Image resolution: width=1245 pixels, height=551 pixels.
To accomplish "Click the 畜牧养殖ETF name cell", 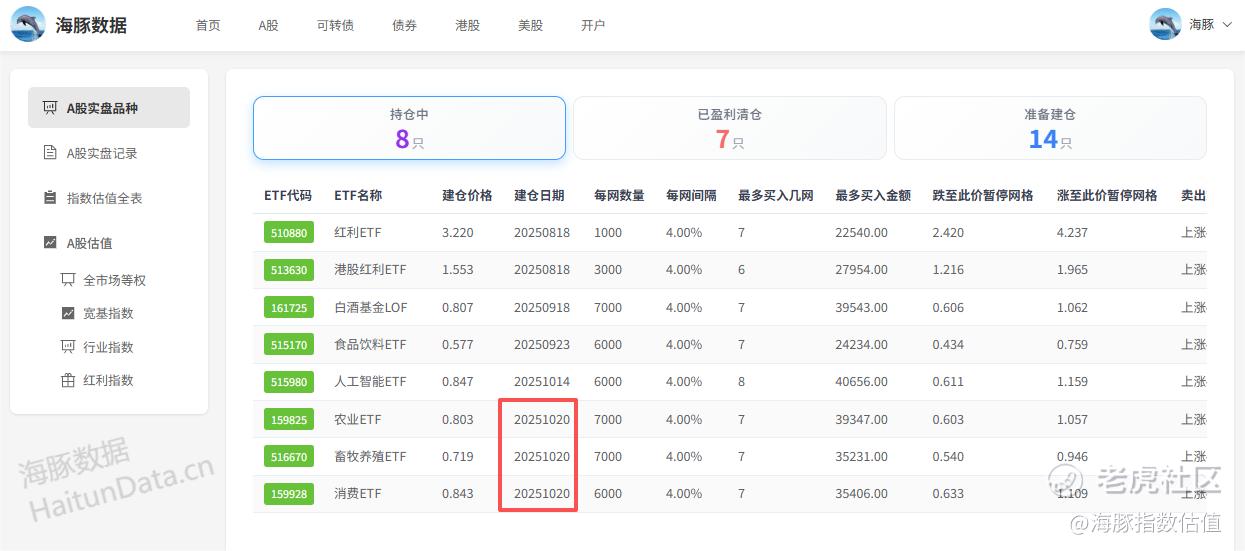I will [x=370, y=457].
